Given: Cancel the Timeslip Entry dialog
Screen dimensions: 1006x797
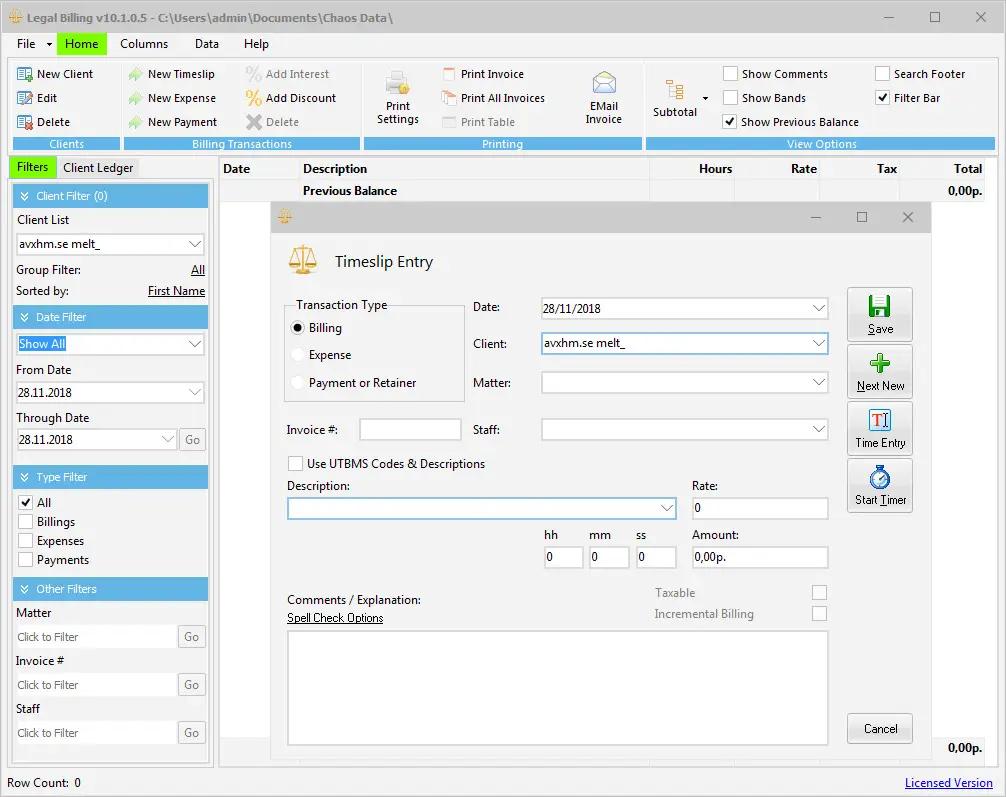Looking at the screenshot, I should (x=880, y=728).
